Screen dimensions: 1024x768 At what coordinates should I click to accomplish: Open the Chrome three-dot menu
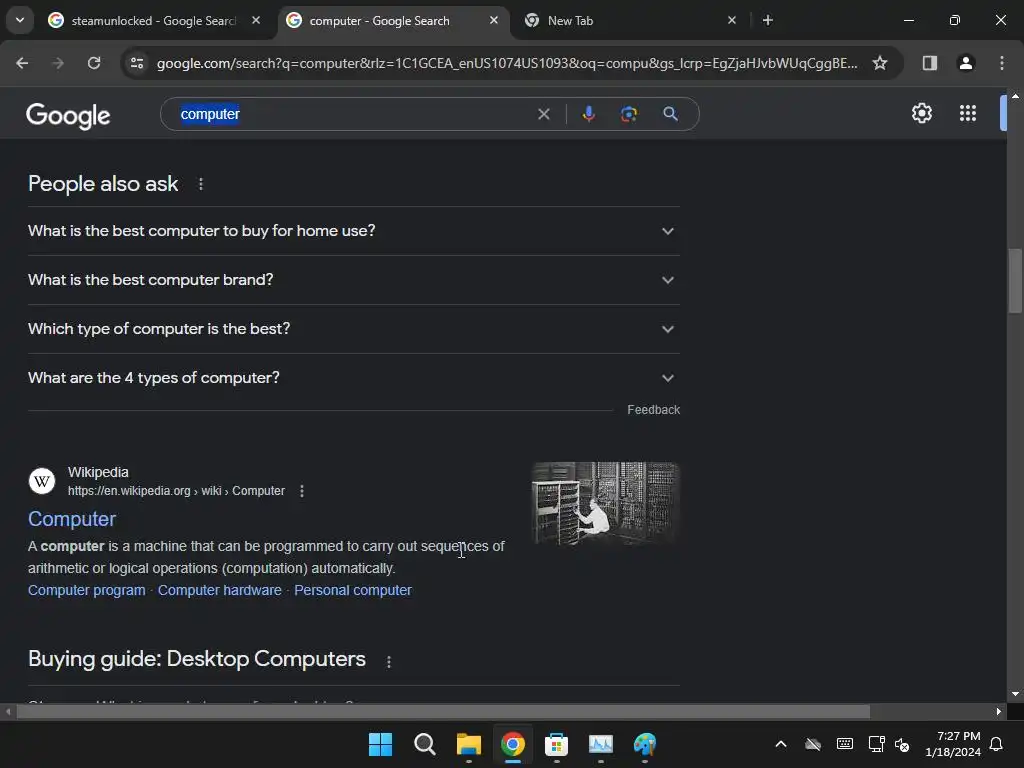pos(1002,63)
